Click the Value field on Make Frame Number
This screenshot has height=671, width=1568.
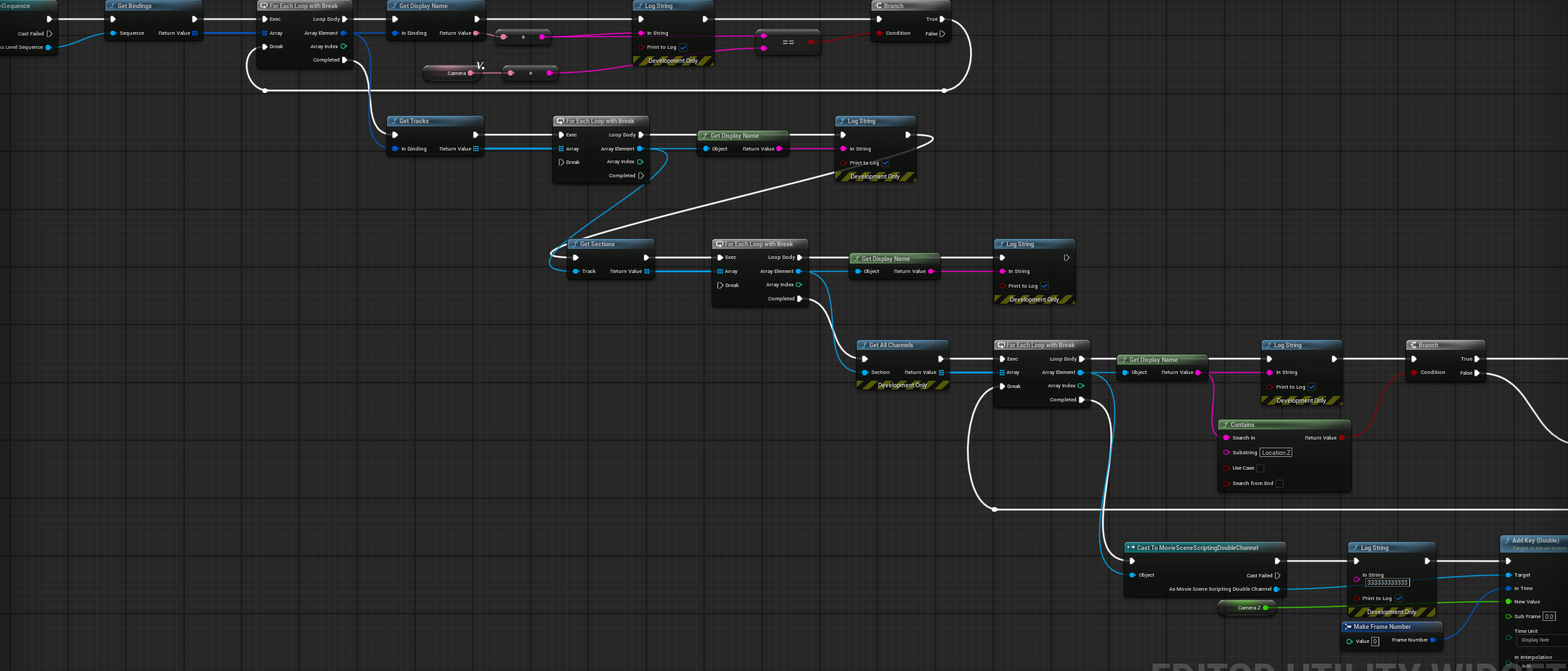[x=1375, y=642]
